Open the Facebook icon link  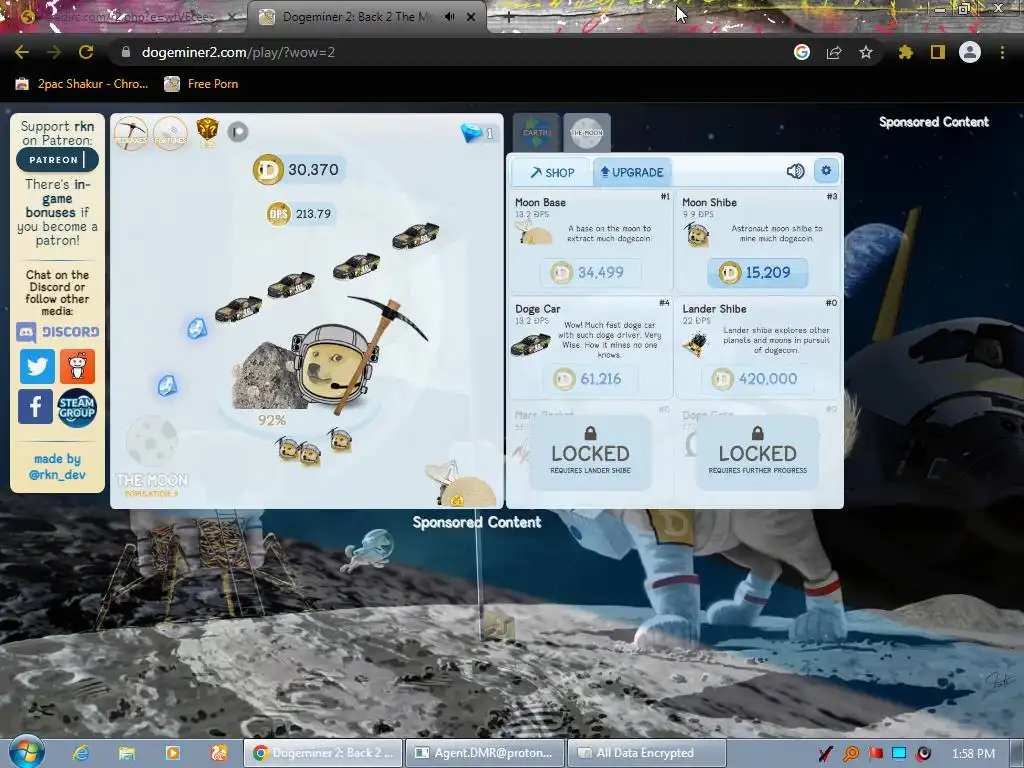(x=35, y=406)
